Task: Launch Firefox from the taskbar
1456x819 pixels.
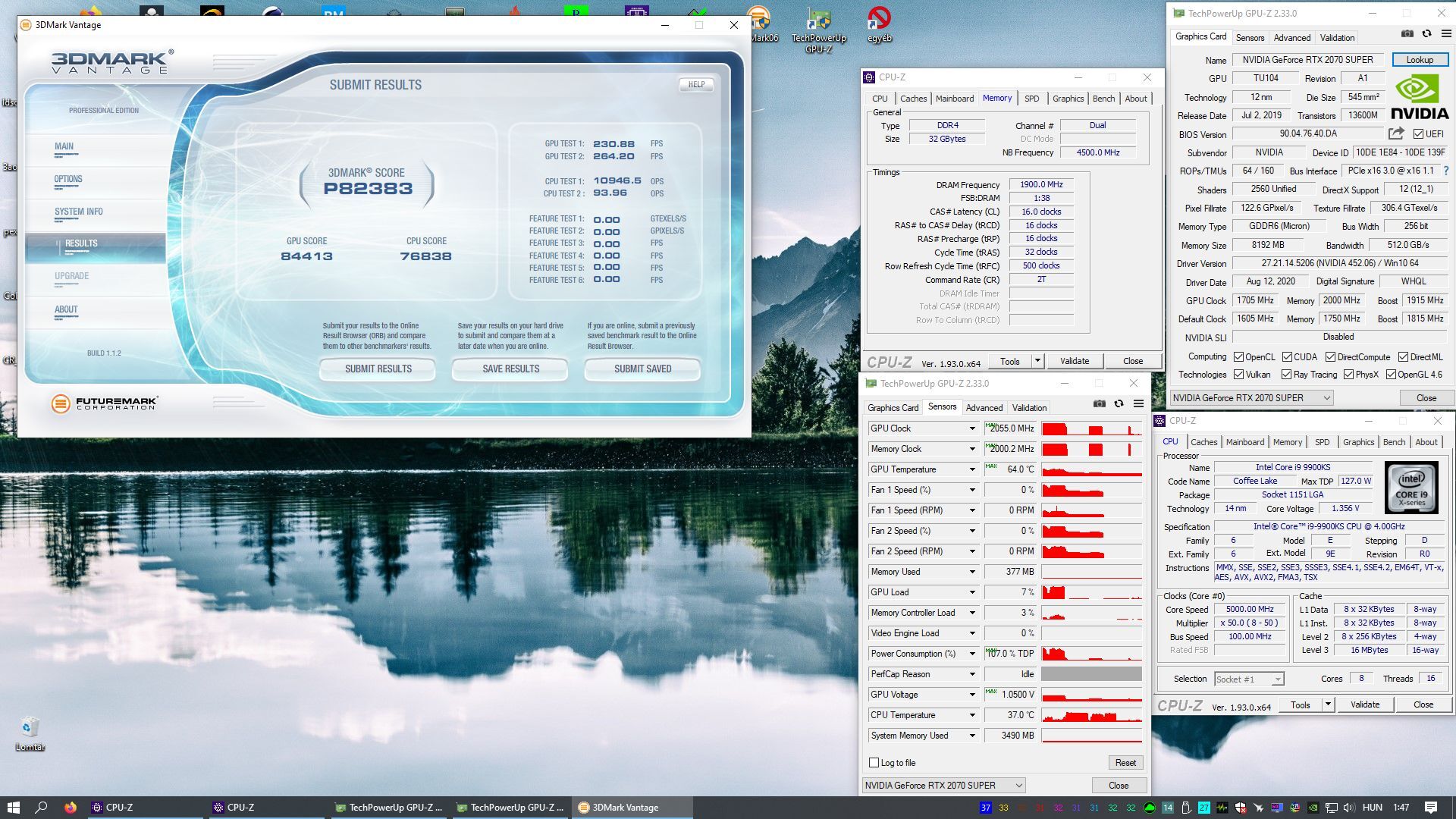Action: click(x=71, y=808)
